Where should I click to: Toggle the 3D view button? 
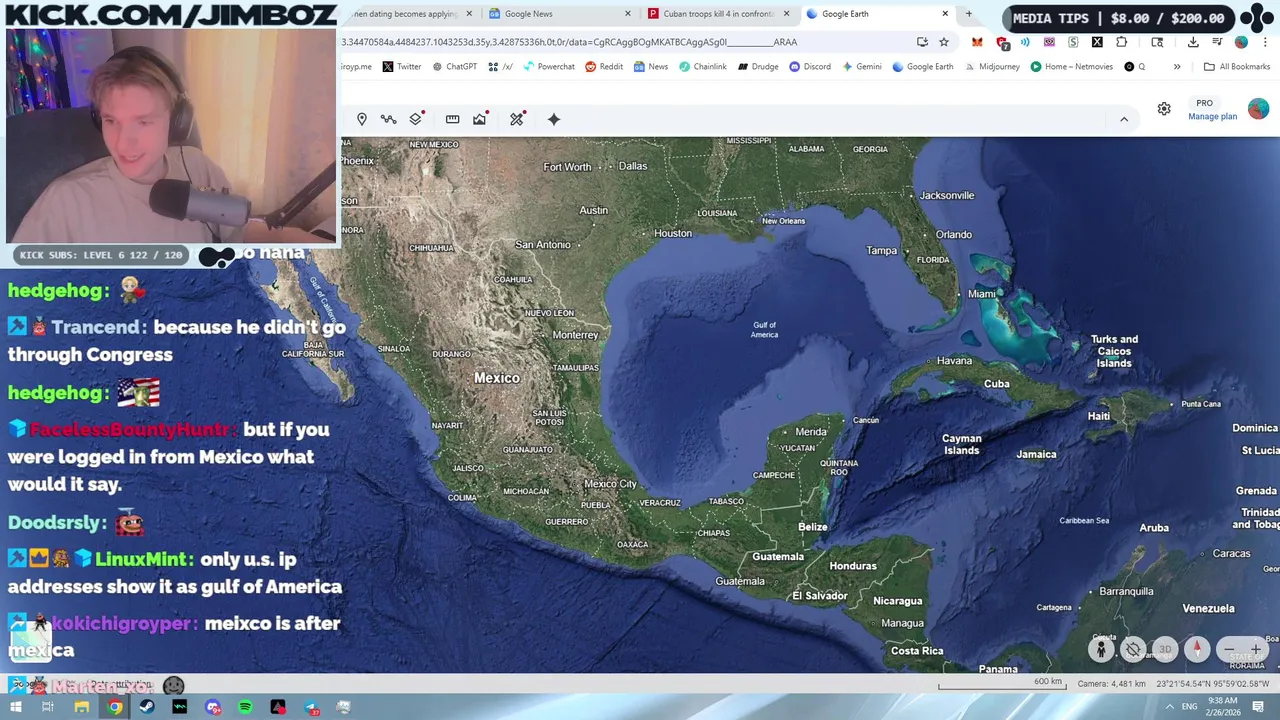tap(1165, 650)
